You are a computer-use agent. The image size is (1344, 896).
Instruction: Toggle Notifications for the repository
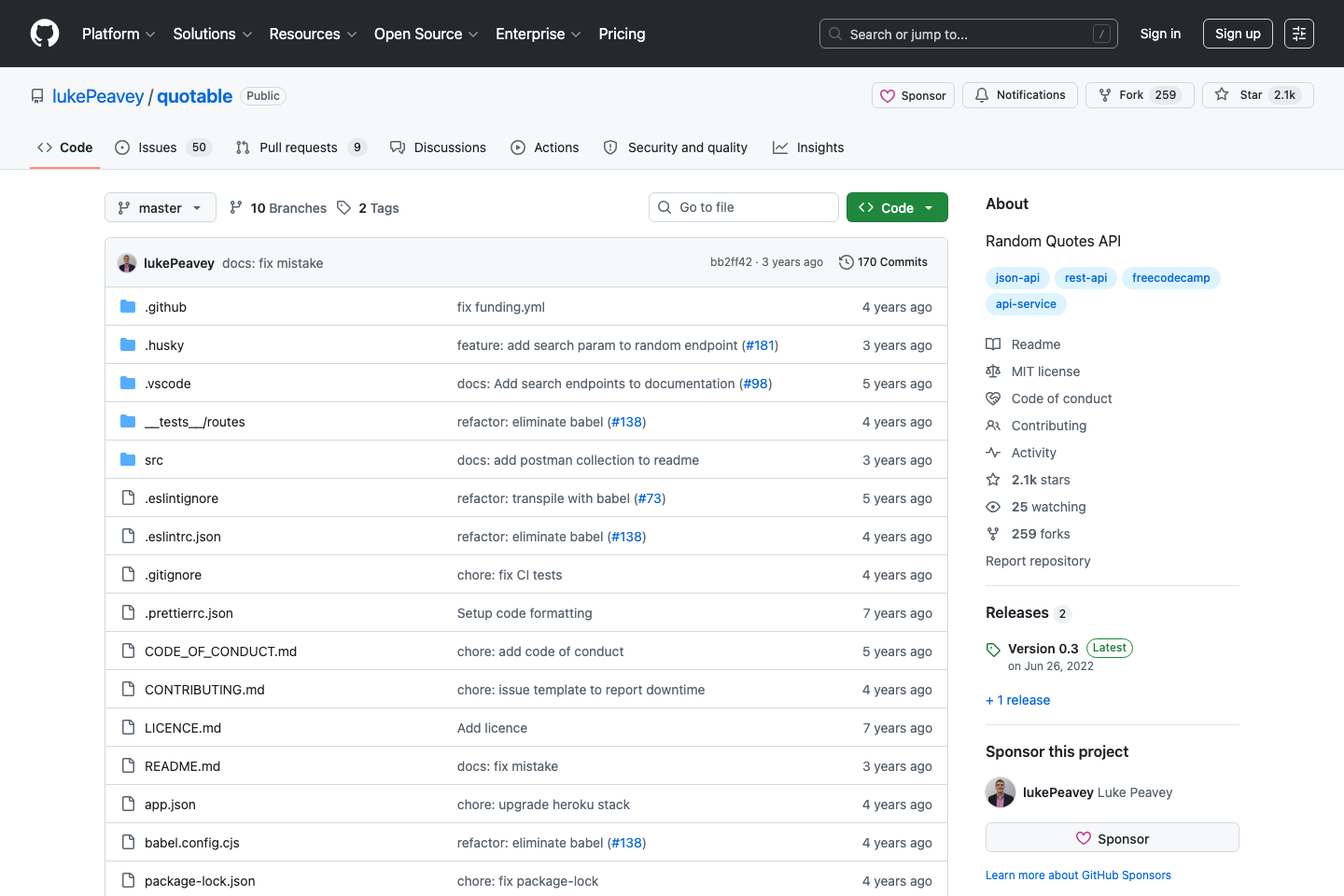click(x=1019, y=94)
